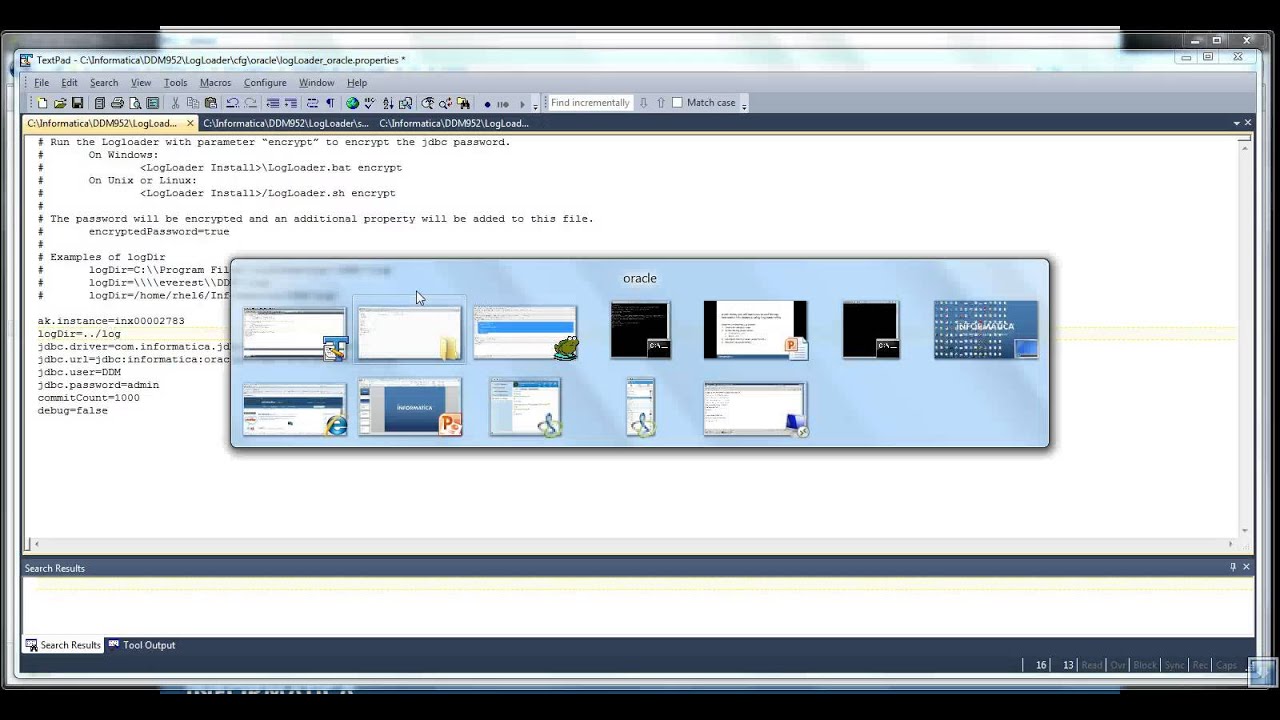Click the Find toolbar icon
Viewport: 1280px width, 720px height.
click(427, 103)
